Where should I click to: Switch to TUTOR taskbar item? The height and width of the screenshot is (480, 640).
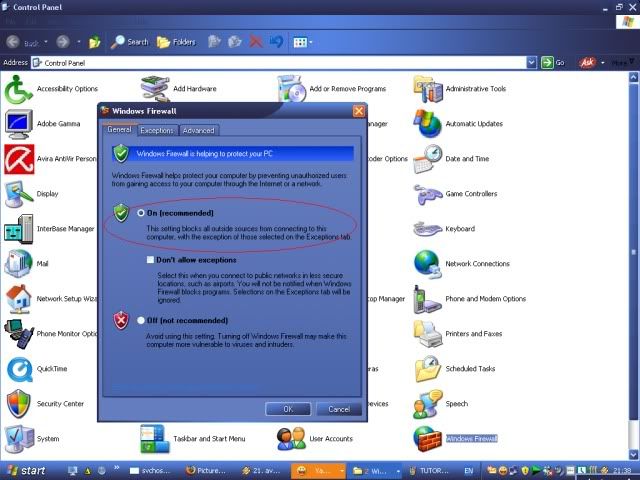point(429,471)
